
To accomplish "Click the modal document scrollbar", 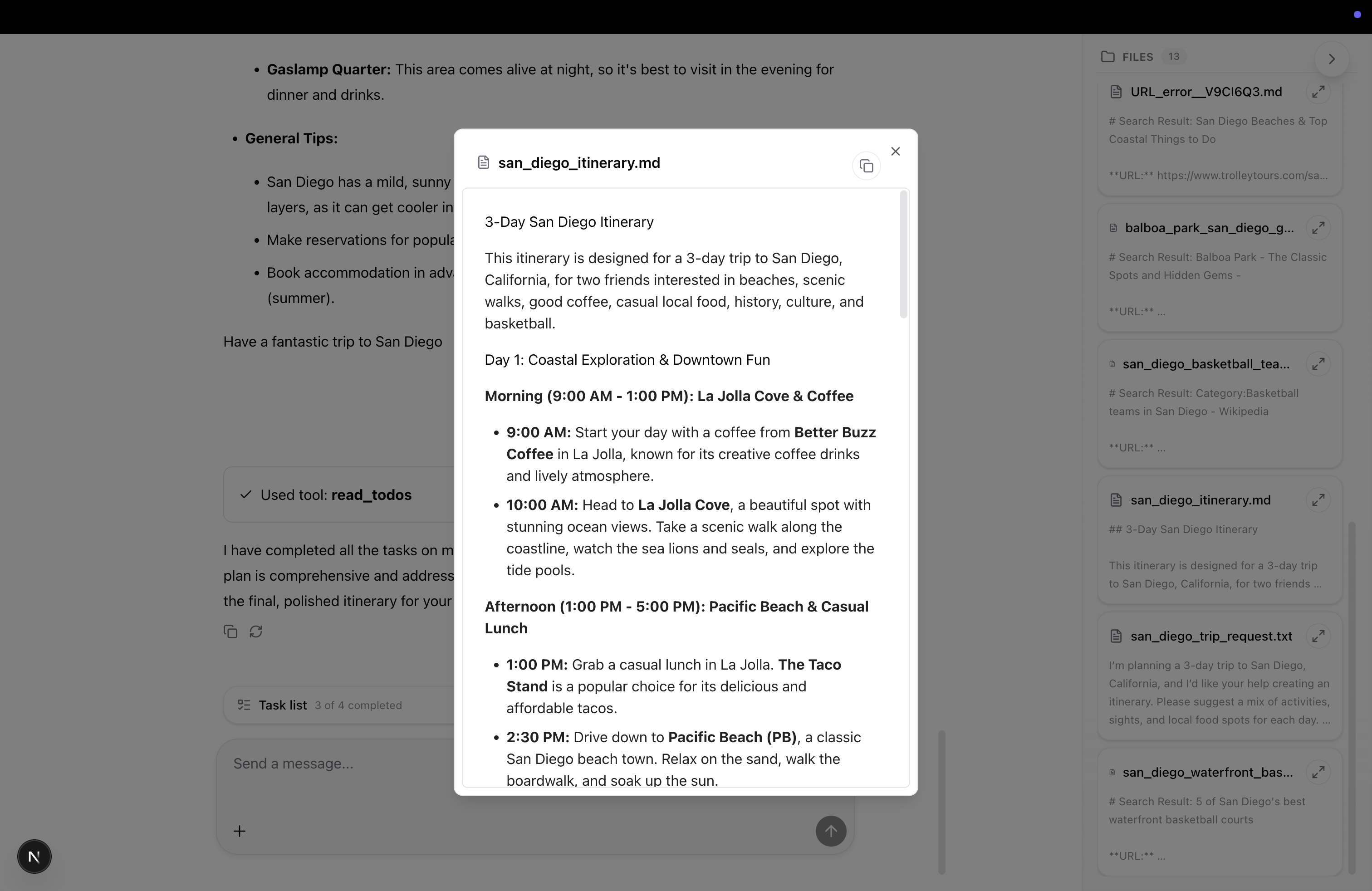I will pos(903,255).
